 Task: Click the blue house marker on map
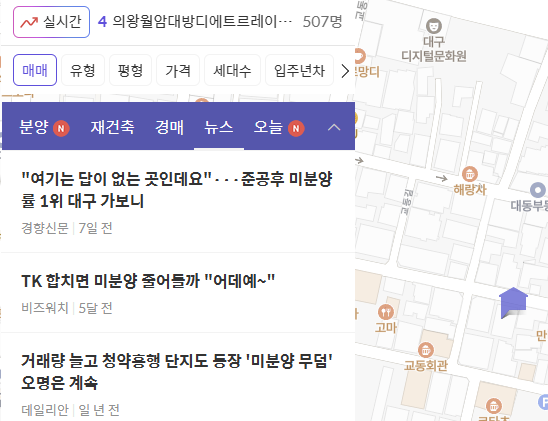coord(513,302)
